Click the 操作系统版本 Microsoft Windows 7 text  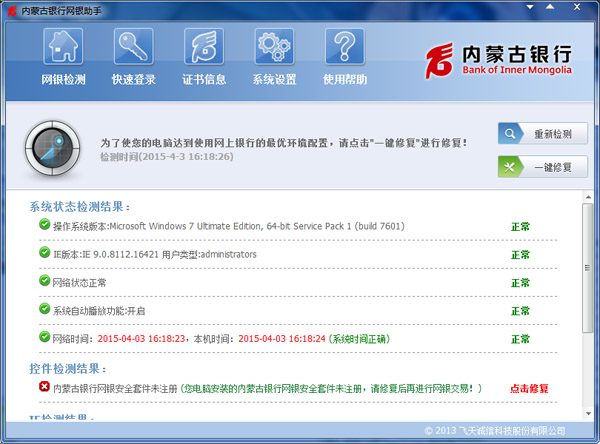(228, 226)
